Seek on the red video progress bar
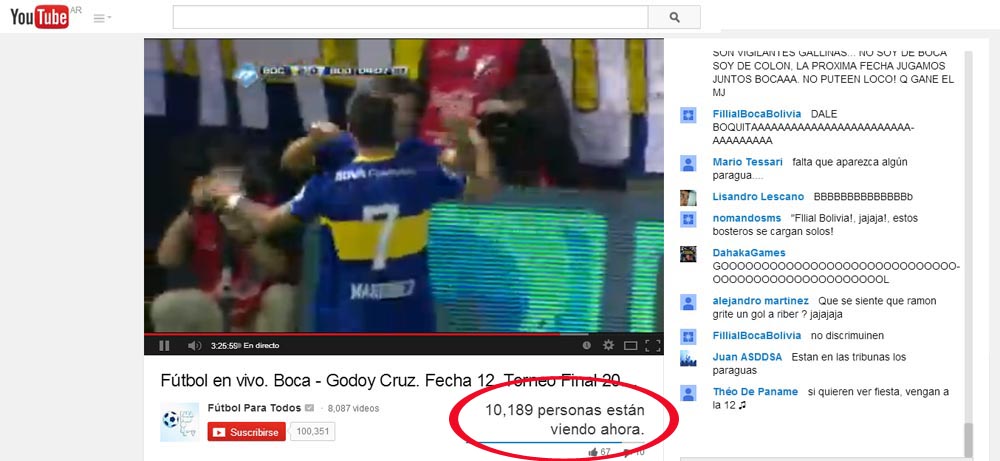This screenshot has height=461, width=1000. 404,333
